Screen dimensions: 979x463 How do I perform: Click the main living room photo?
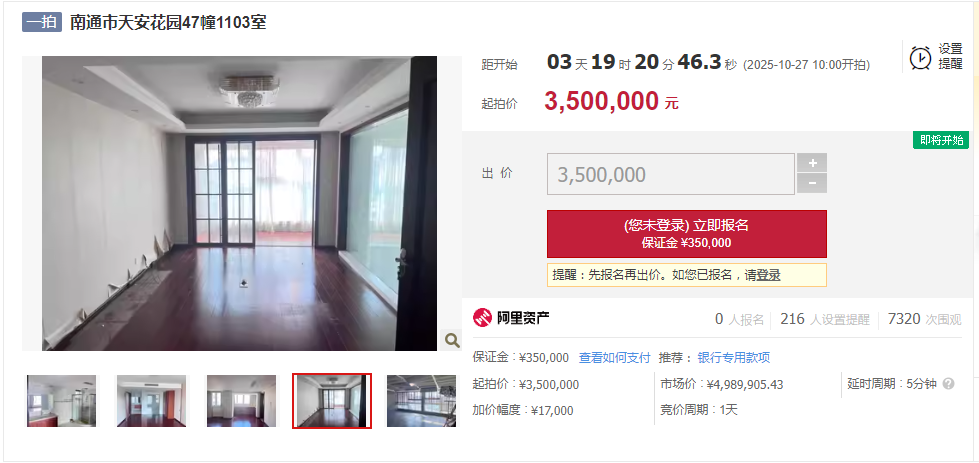240,203
